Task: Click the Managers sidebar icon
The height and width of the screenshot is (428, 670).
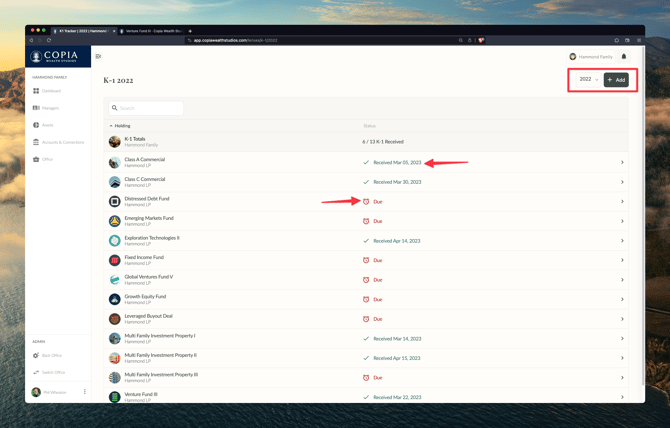Action: point(36,108)
